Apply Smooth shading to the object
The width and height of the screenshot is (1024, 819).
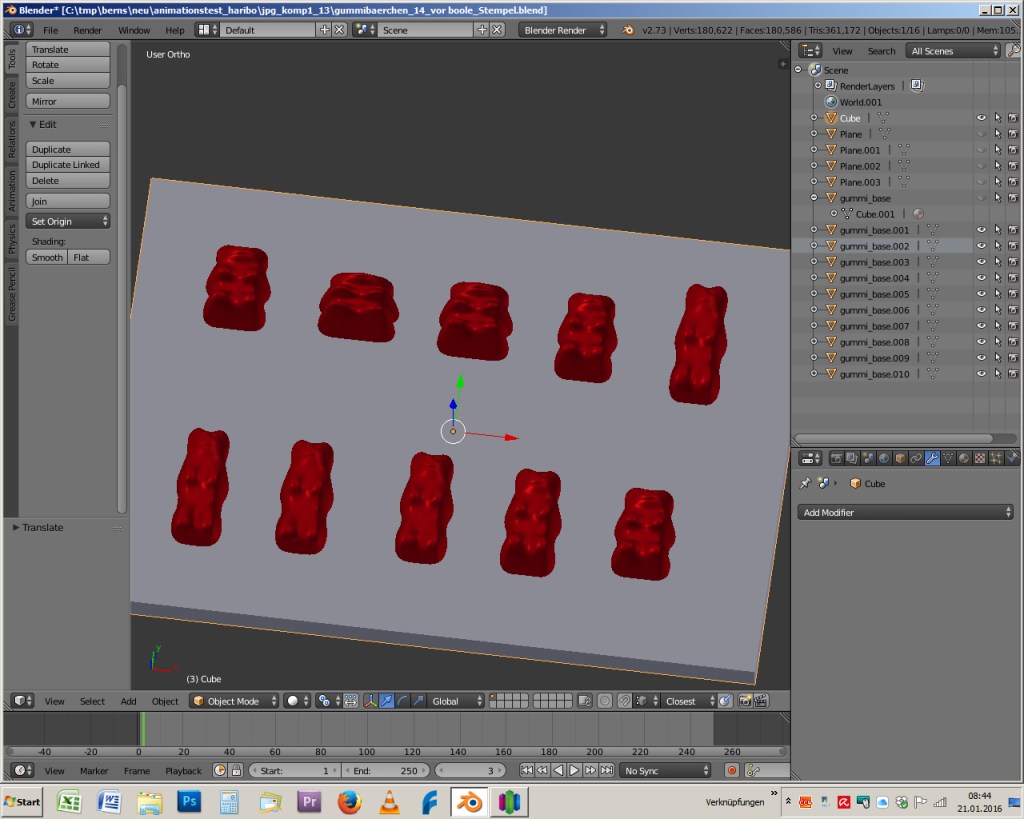(x=47, y=257)
